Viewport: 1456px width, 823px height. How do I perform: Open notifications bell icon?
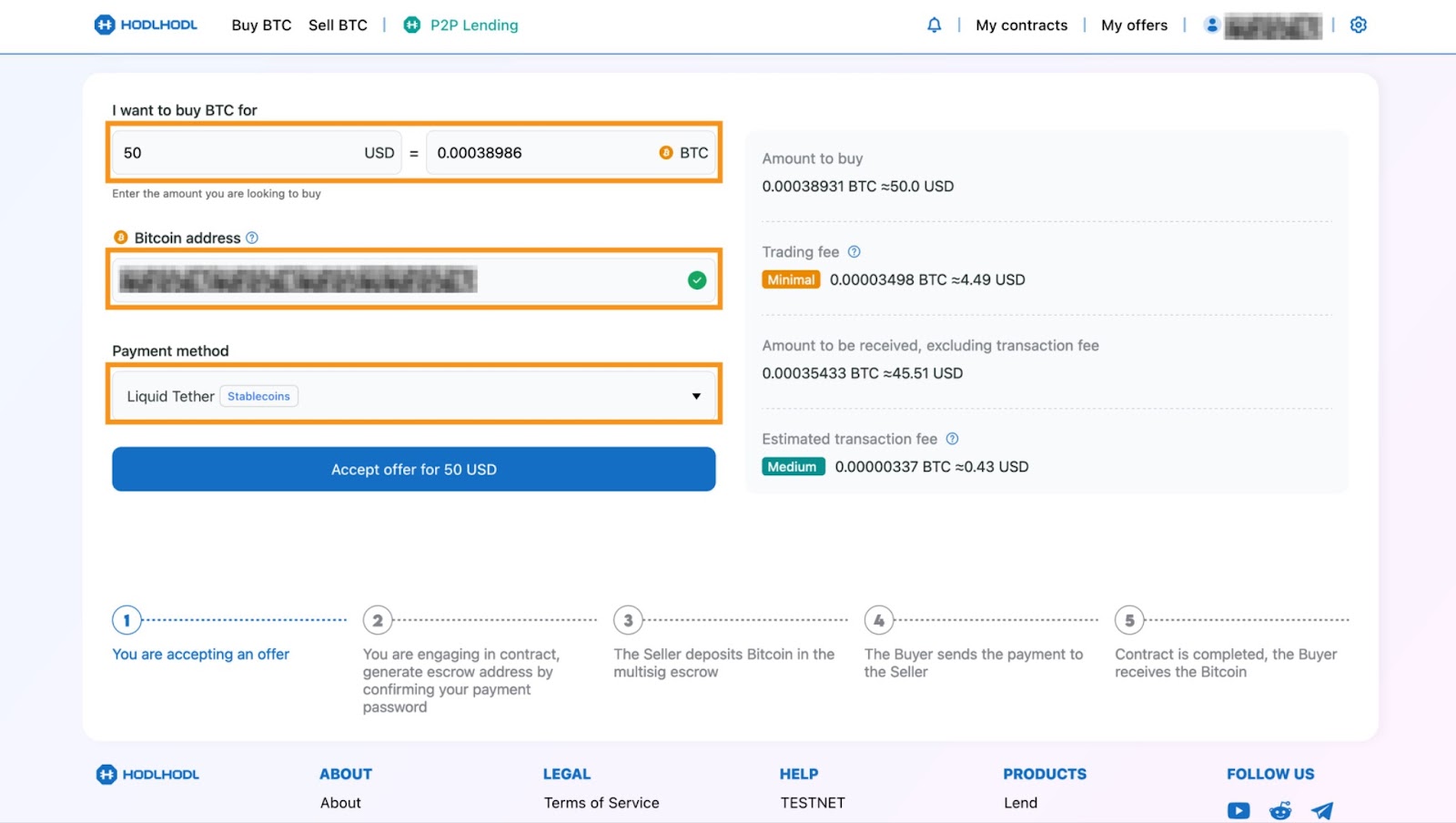coord(934,25)
